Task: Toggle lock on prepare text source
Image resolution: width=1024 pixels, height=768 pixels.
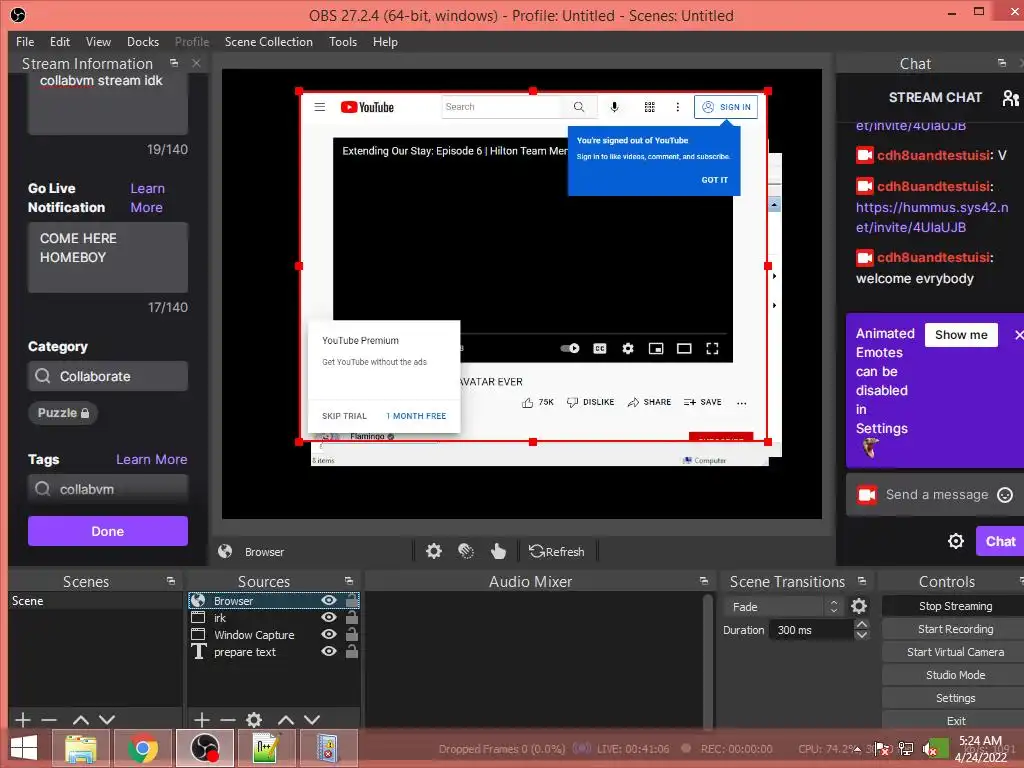Action: tap(351, 650)
